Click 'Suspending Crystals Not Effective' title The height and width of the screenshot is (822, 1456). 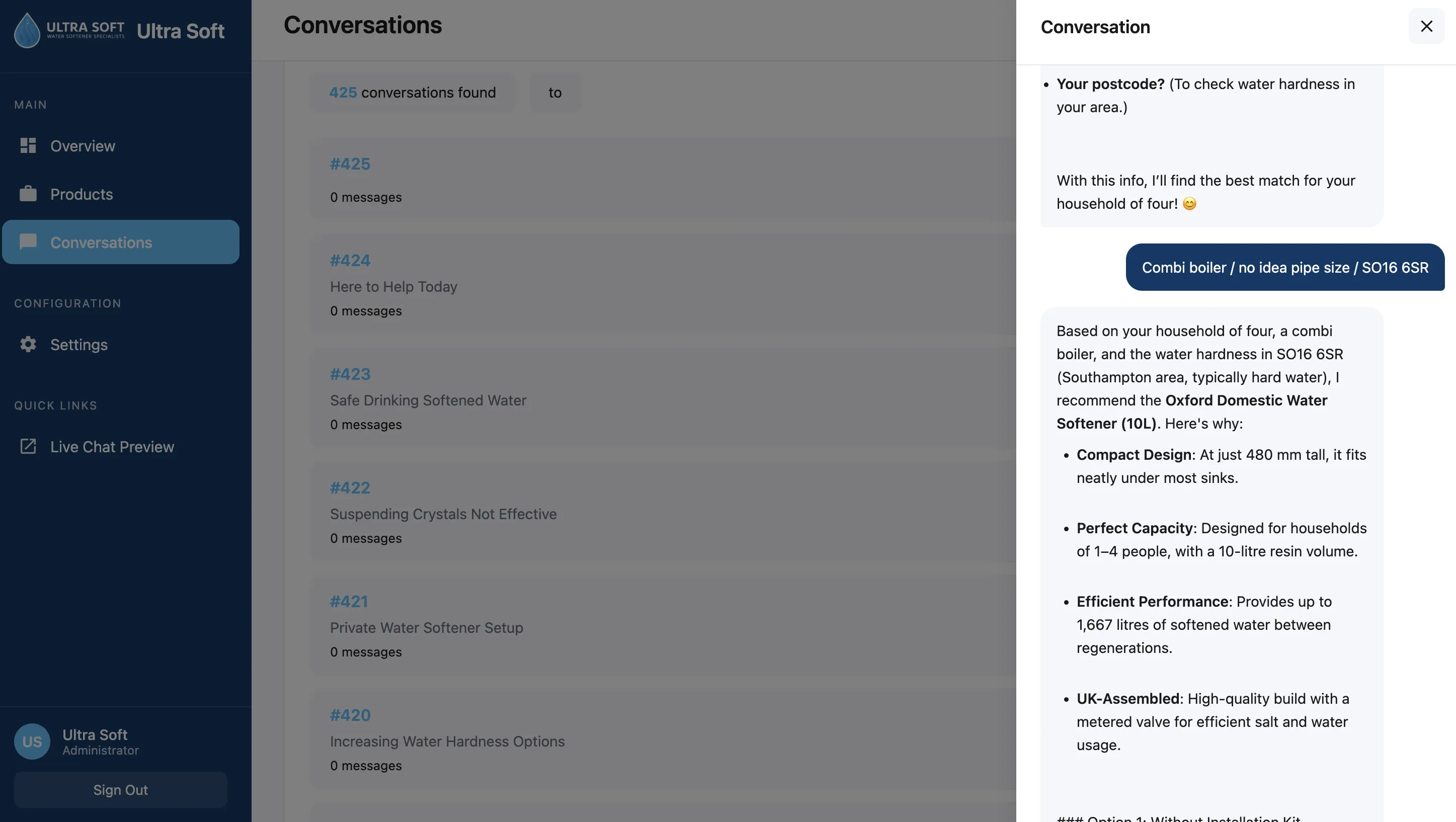click(x=443, y=514)
